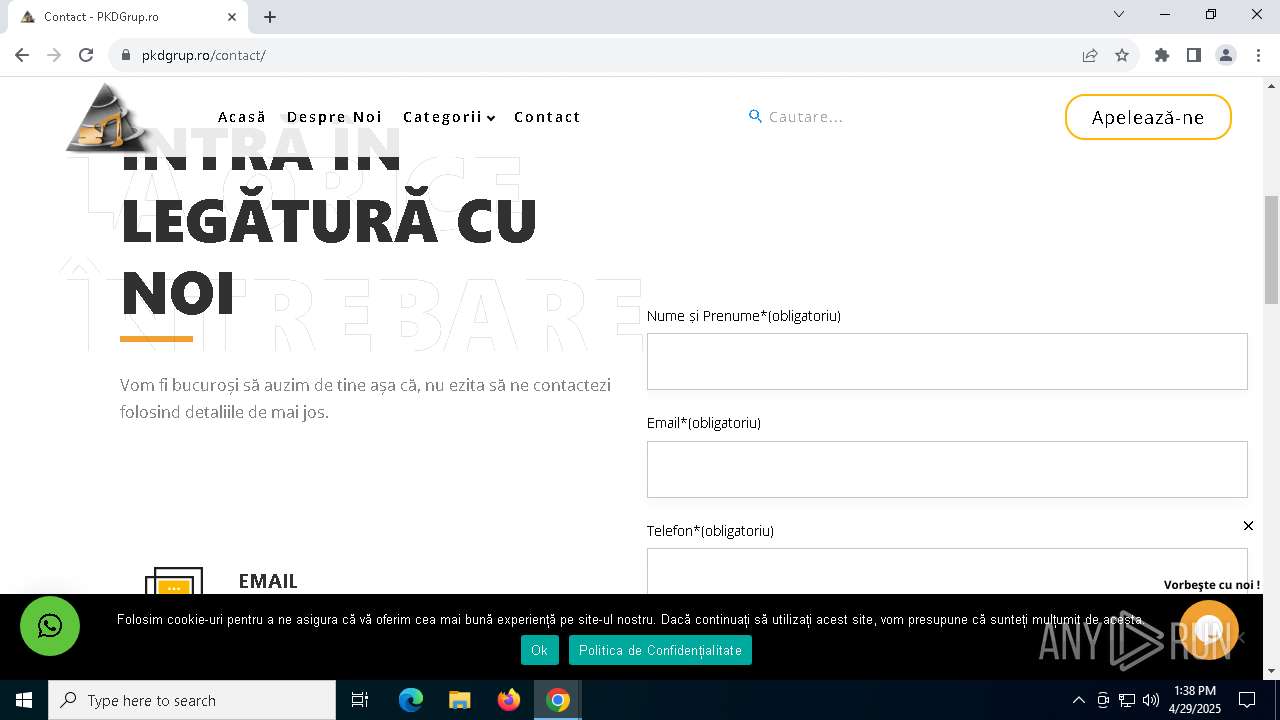The height and width of the screenshot is (720, 1280).
Task: Click the search magnifier icon
Action: click(756, 117)
